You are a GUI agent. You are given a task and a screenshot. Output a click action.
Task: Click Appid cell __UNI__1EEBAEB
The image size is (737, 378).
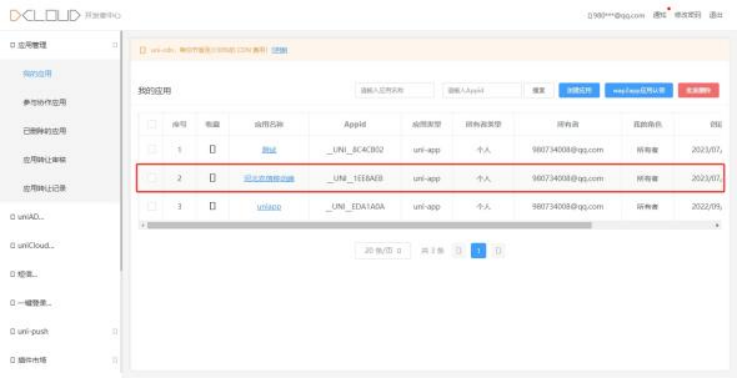point(355,178)
